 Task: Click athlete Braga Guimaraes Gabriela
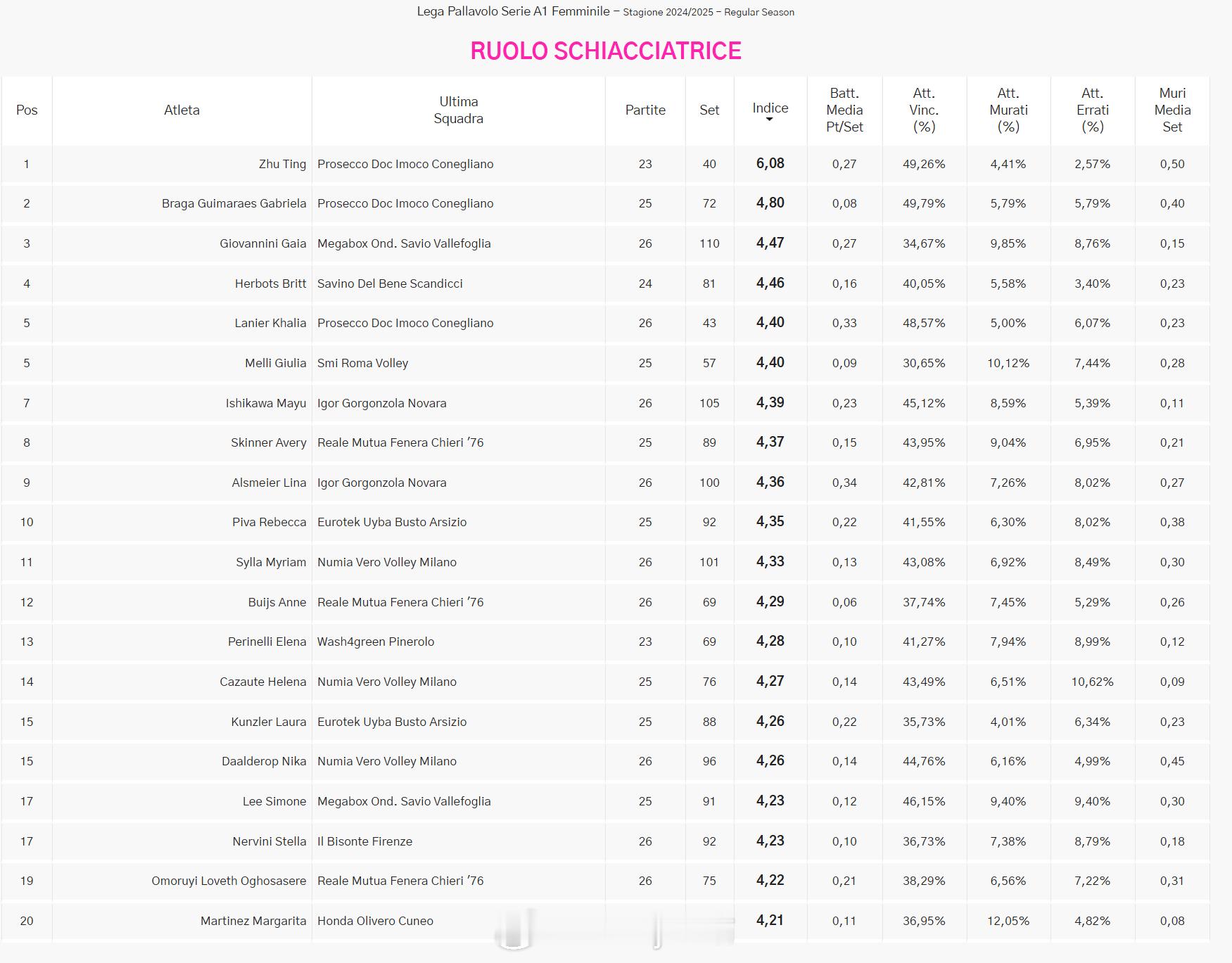click(234, 203)
